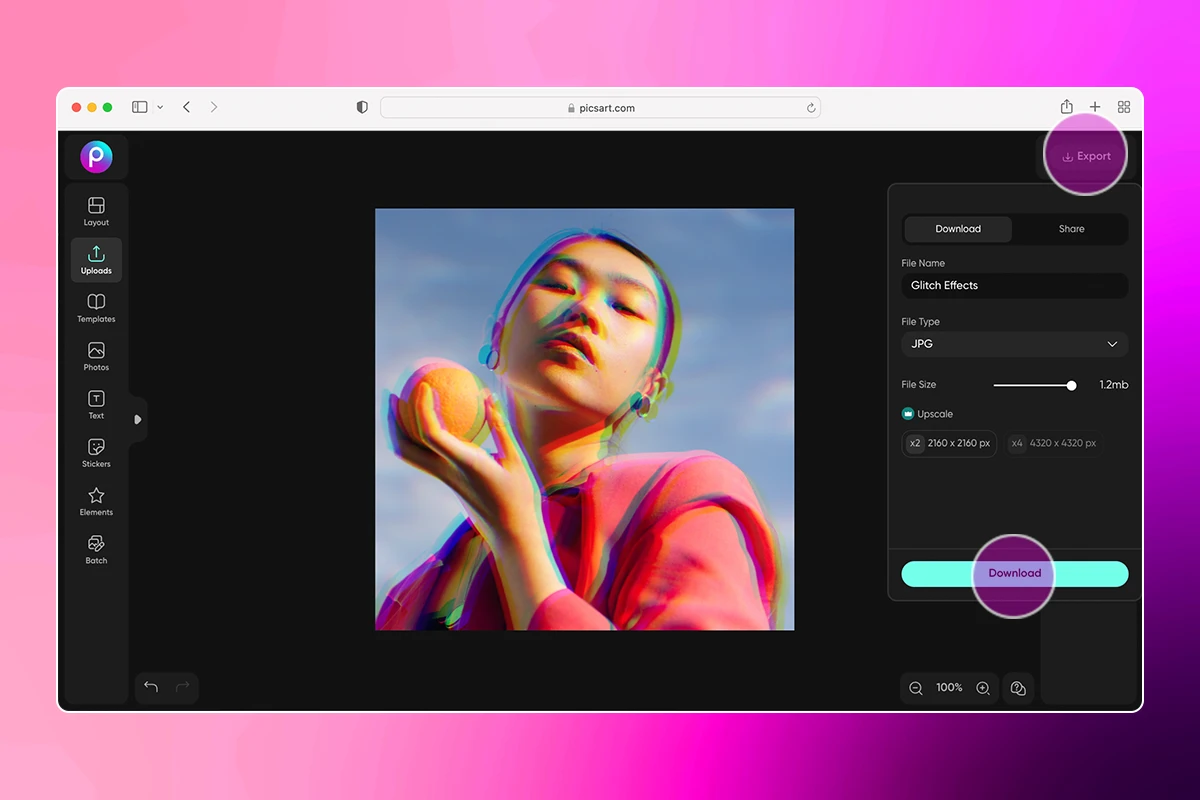This screenshot has height=800, width=1200.
Task: Click the Export button
Action: [x=1086, y=155]
